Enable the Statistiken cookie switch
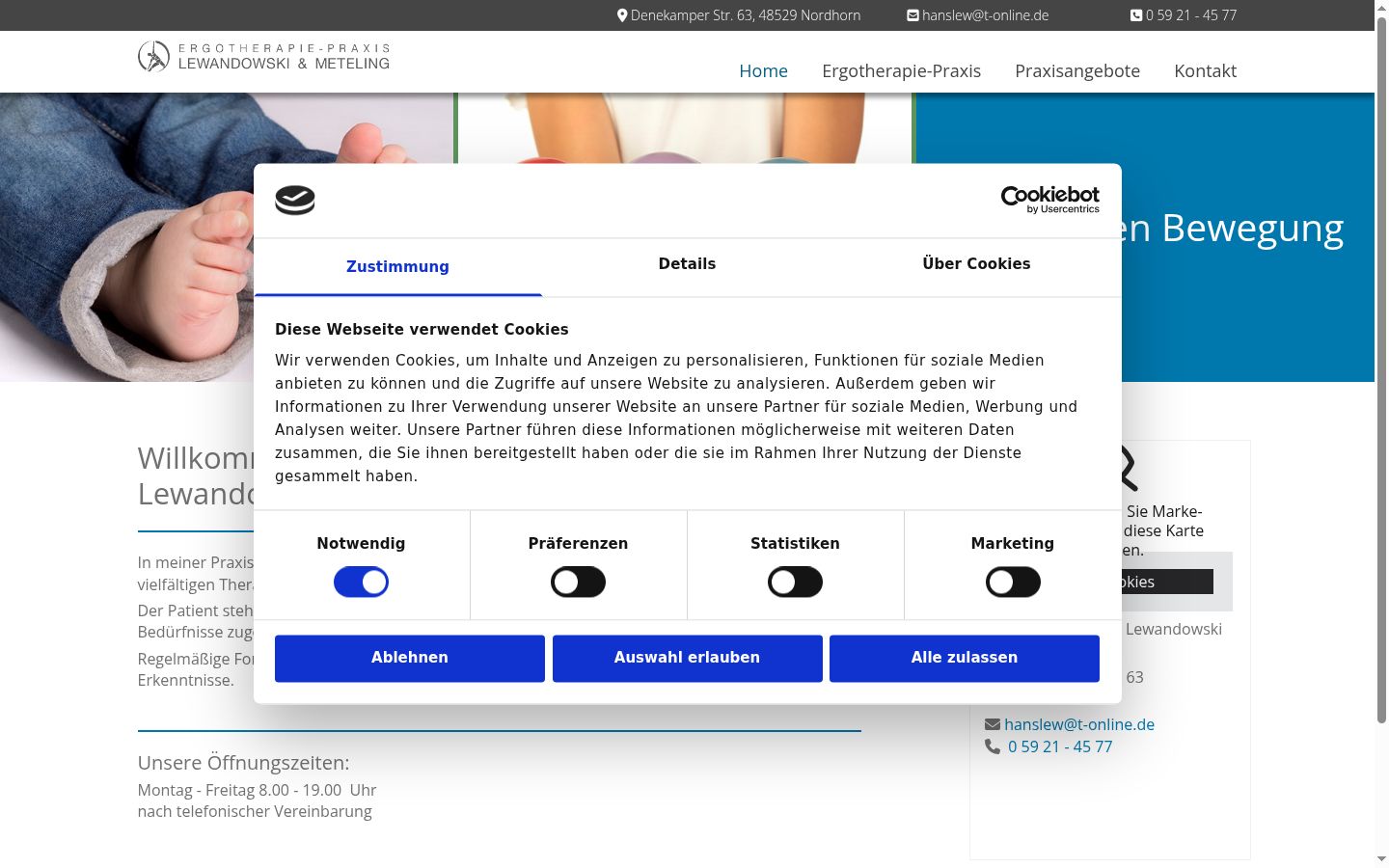 [795, 583]
